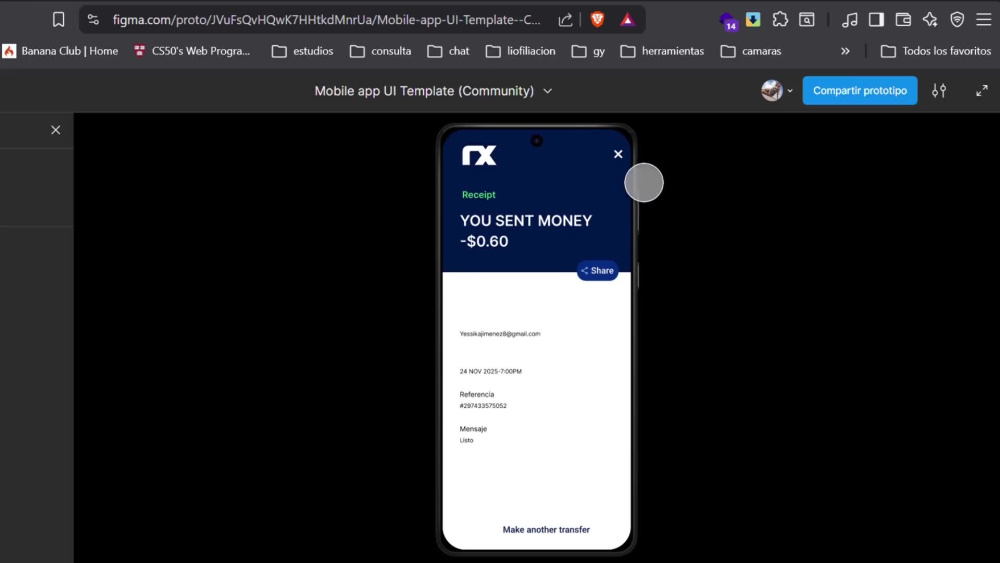Open the purple extension with badge 14
The image size is (1000, 563).
728,20
